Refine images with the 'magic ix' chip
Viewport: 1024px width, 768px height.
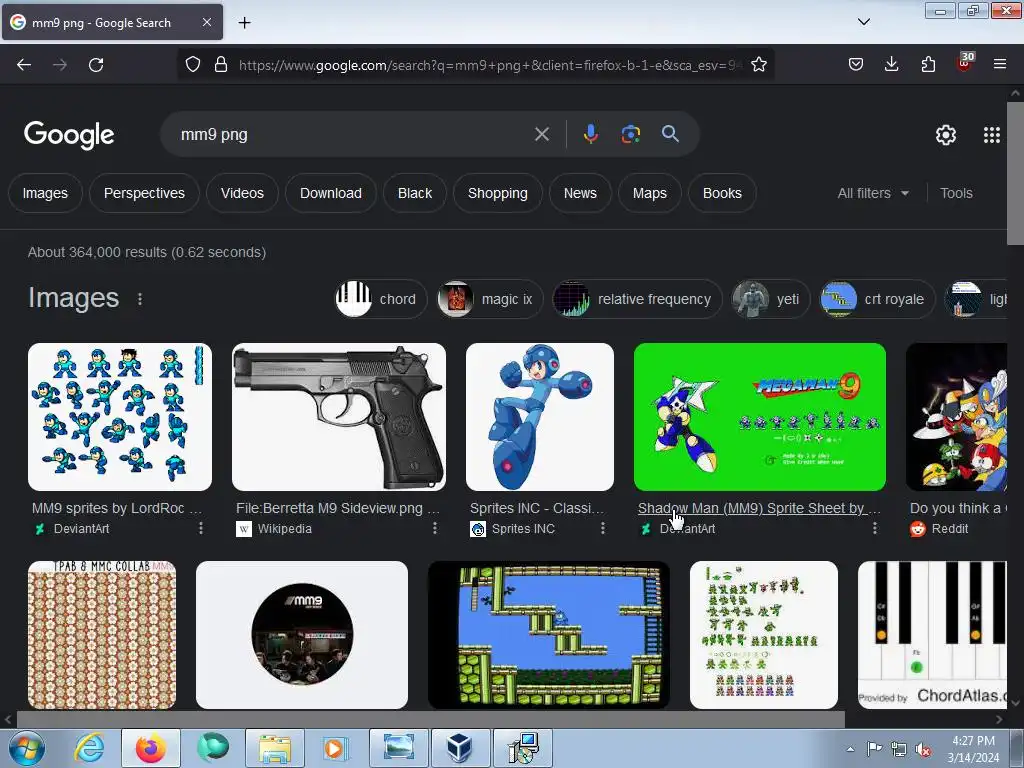tap(490, 299)
